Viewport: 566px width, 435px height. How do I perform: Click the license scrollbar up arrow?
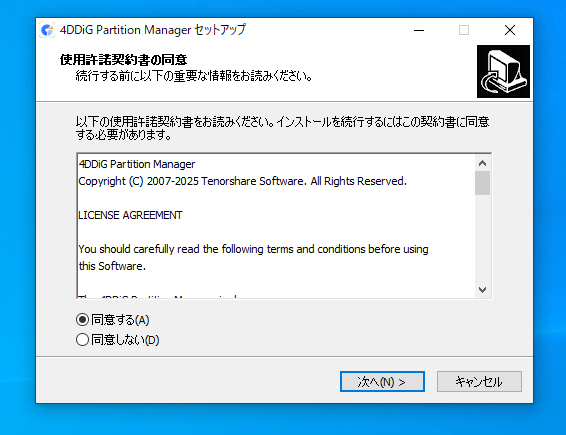(482, 163)
